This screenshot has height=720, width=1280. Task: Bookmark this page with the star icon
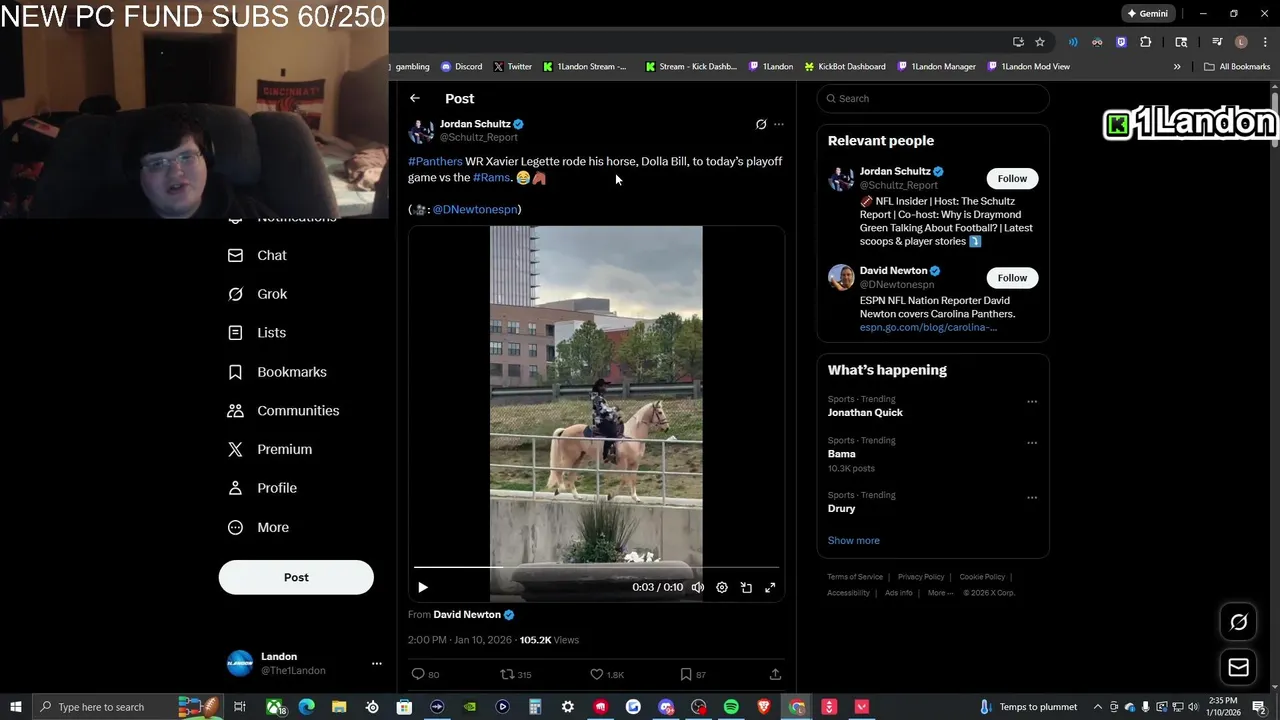click(1040, 42)
